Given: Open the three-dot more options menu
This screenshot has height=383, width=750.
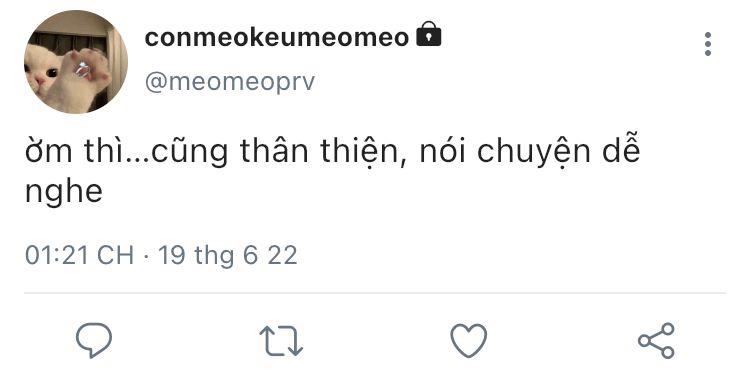Looking at the screenshot, I should click(x=708, y=44).
